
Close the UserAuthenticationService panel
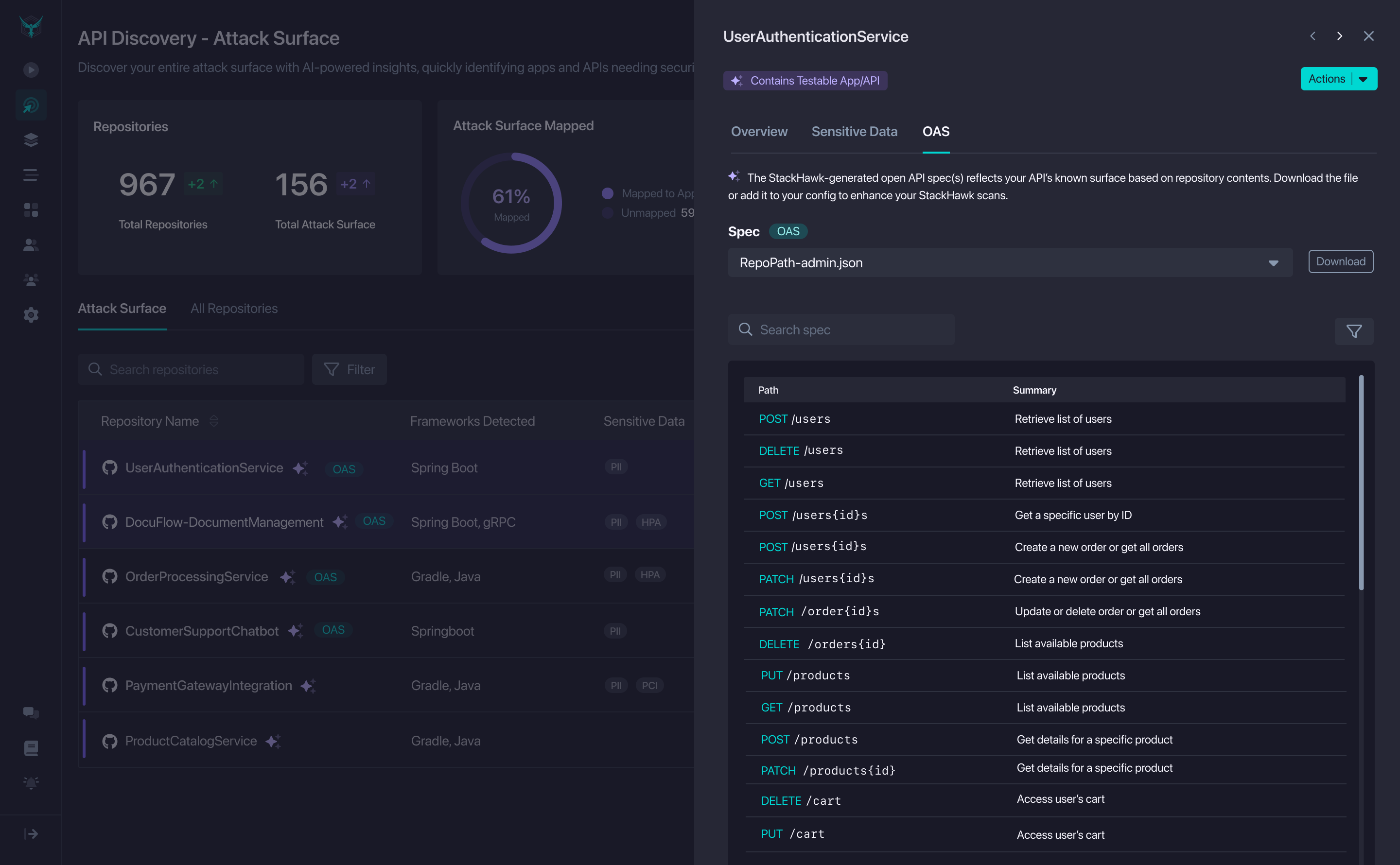[1368, 36]
